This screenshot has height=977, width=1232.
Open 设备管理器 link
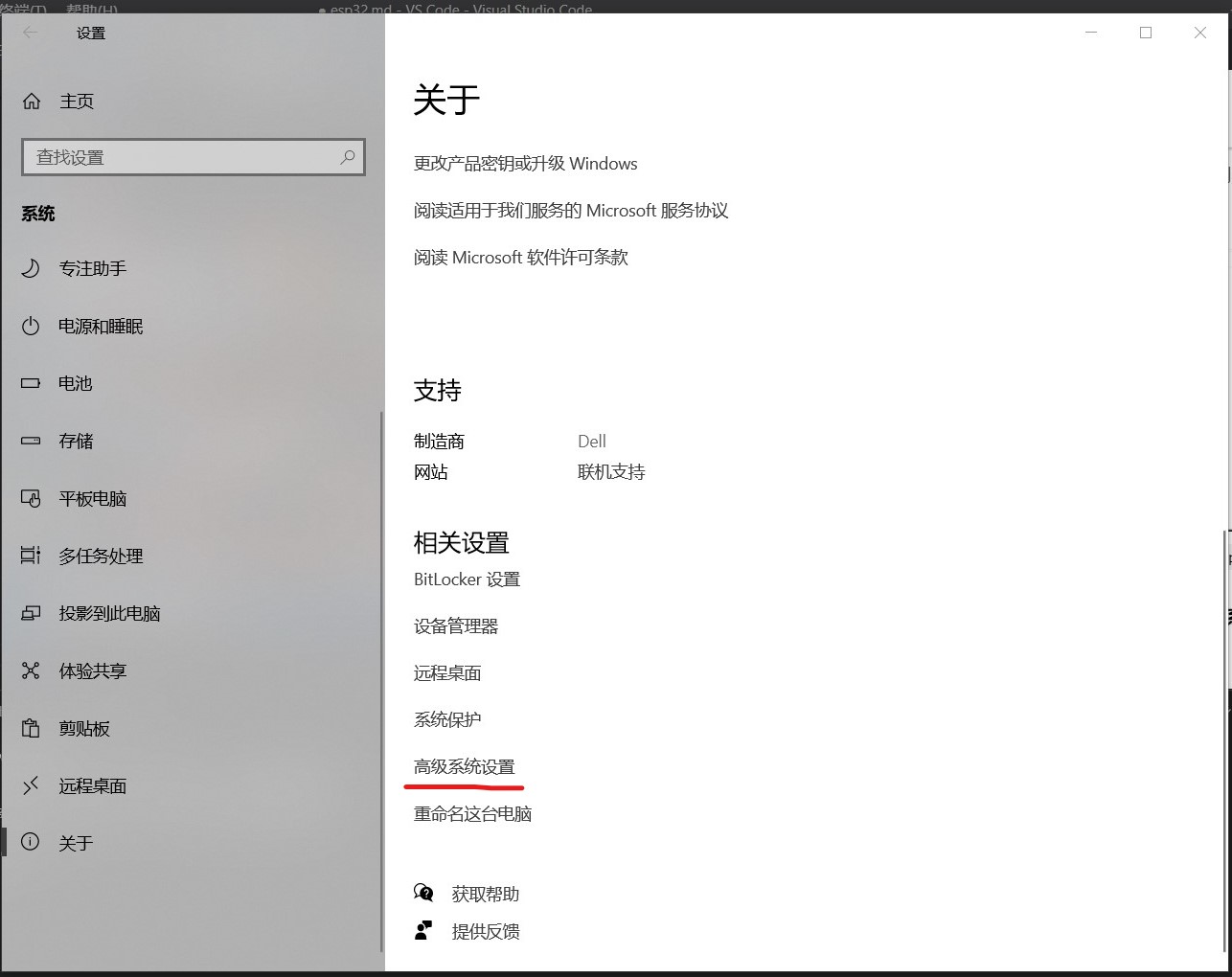point(456,626)
